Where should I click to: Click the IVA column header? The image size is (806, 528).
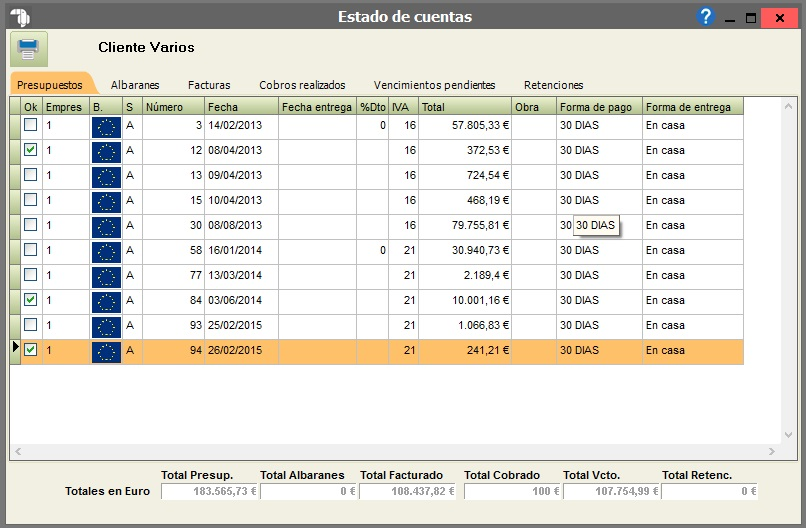pyautogui.click(x=404, y=106)
